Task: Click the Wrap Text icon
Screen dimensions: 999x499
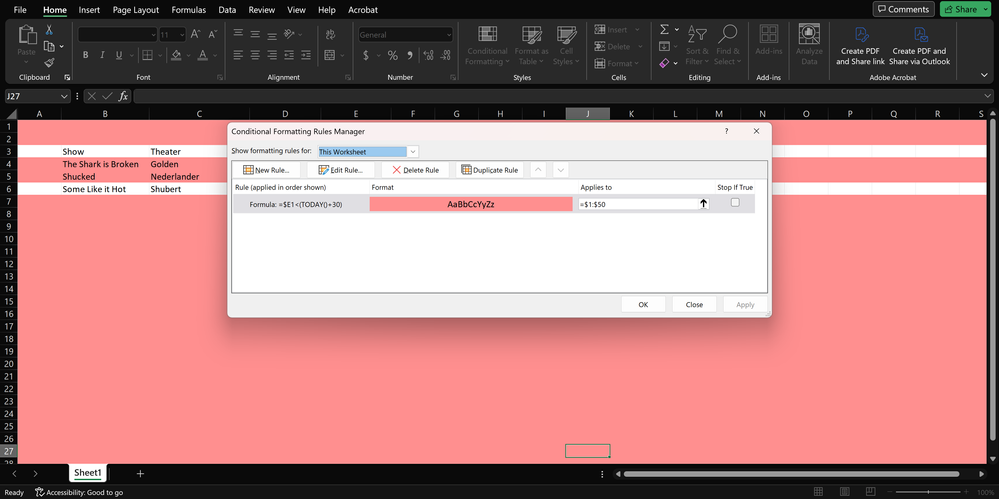Action: (x=330, y=34)
